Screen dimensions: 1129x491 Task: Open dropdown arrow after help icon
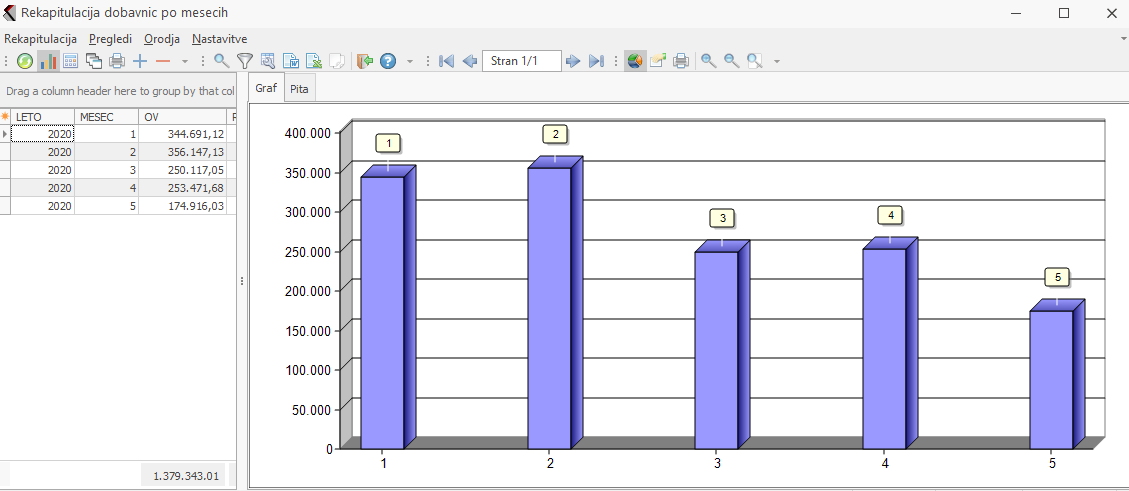pos(410,62)
